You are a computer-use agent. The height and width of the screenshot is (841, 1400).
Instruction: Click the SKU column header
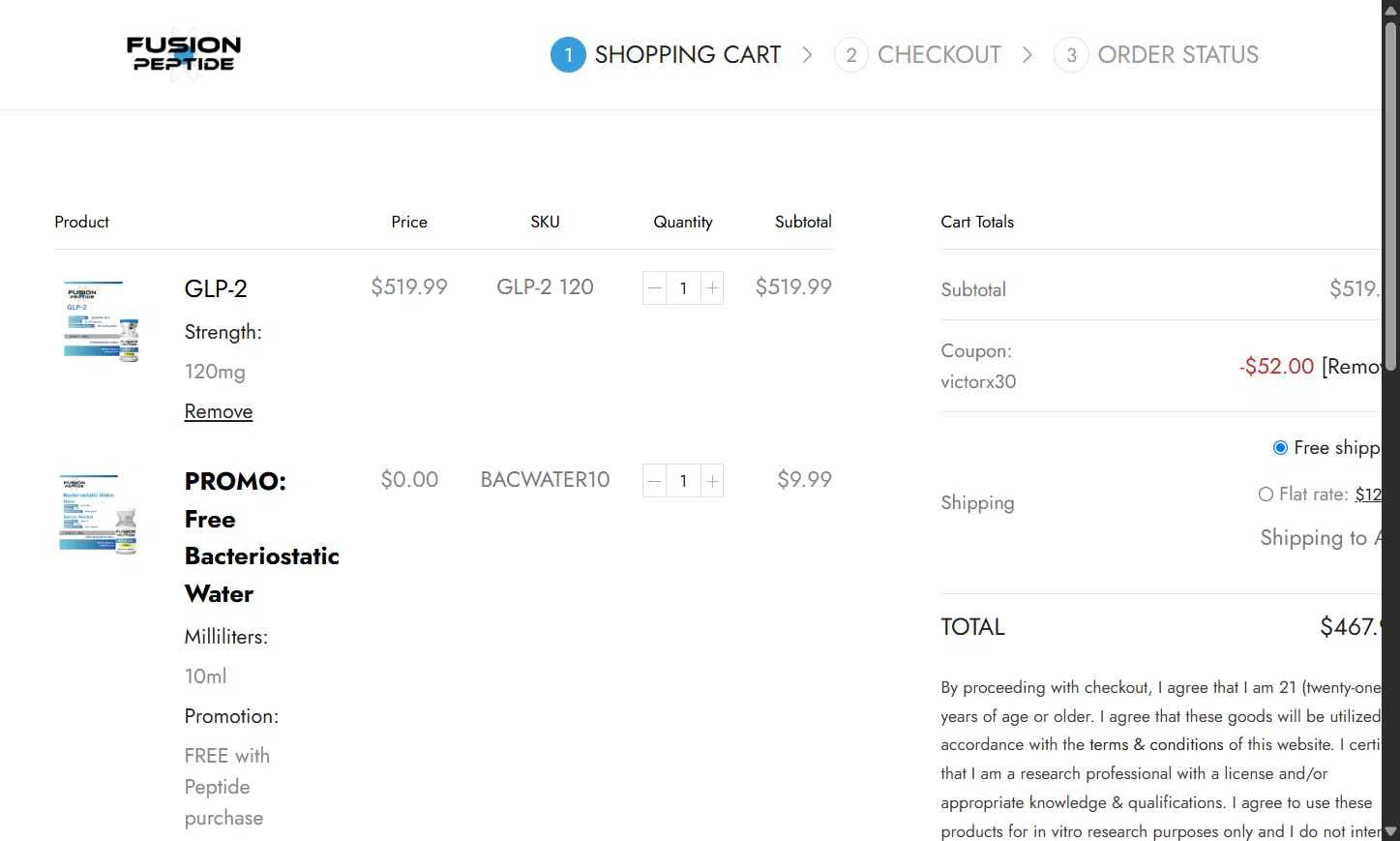point(545,222)
